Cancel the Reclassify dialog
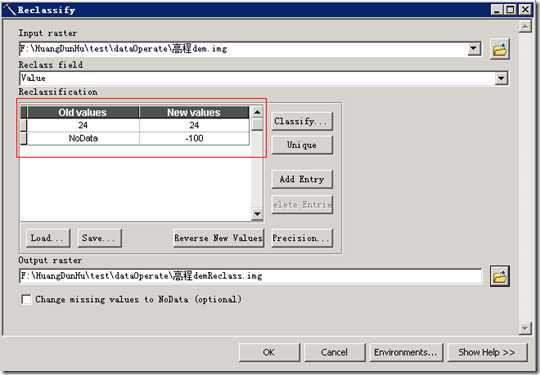The width and height of the screenshot is (540, 375). coord(334,352)
